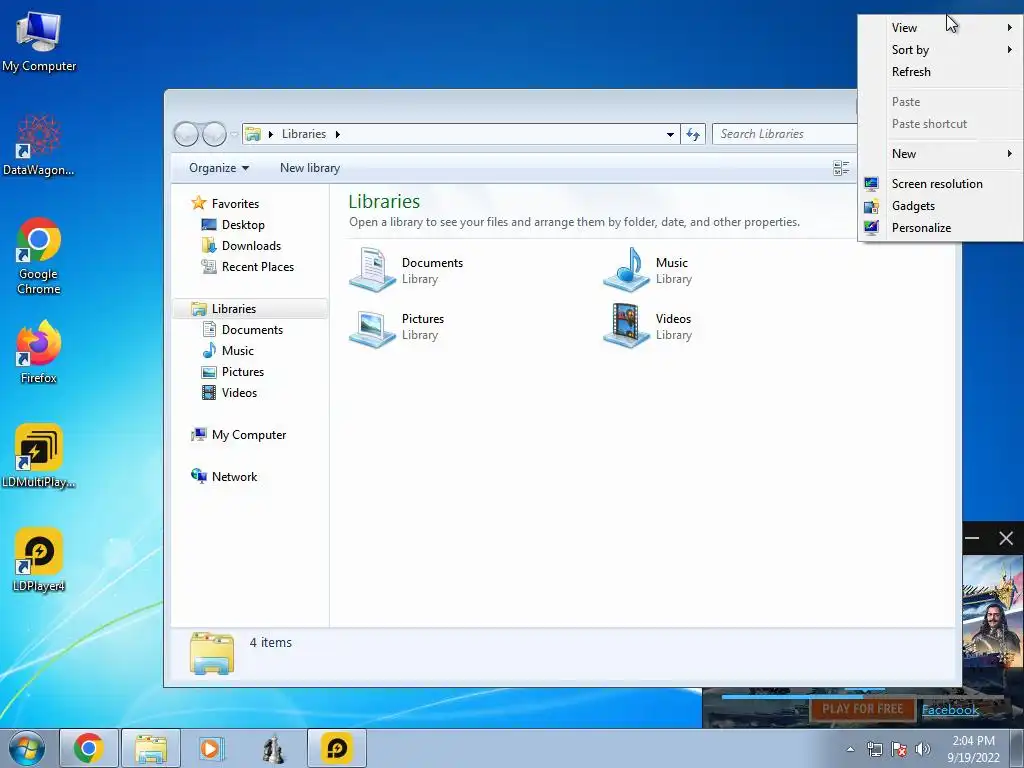Open the chess app in taskbar
Screen dimensions: 1024x768
274,748
